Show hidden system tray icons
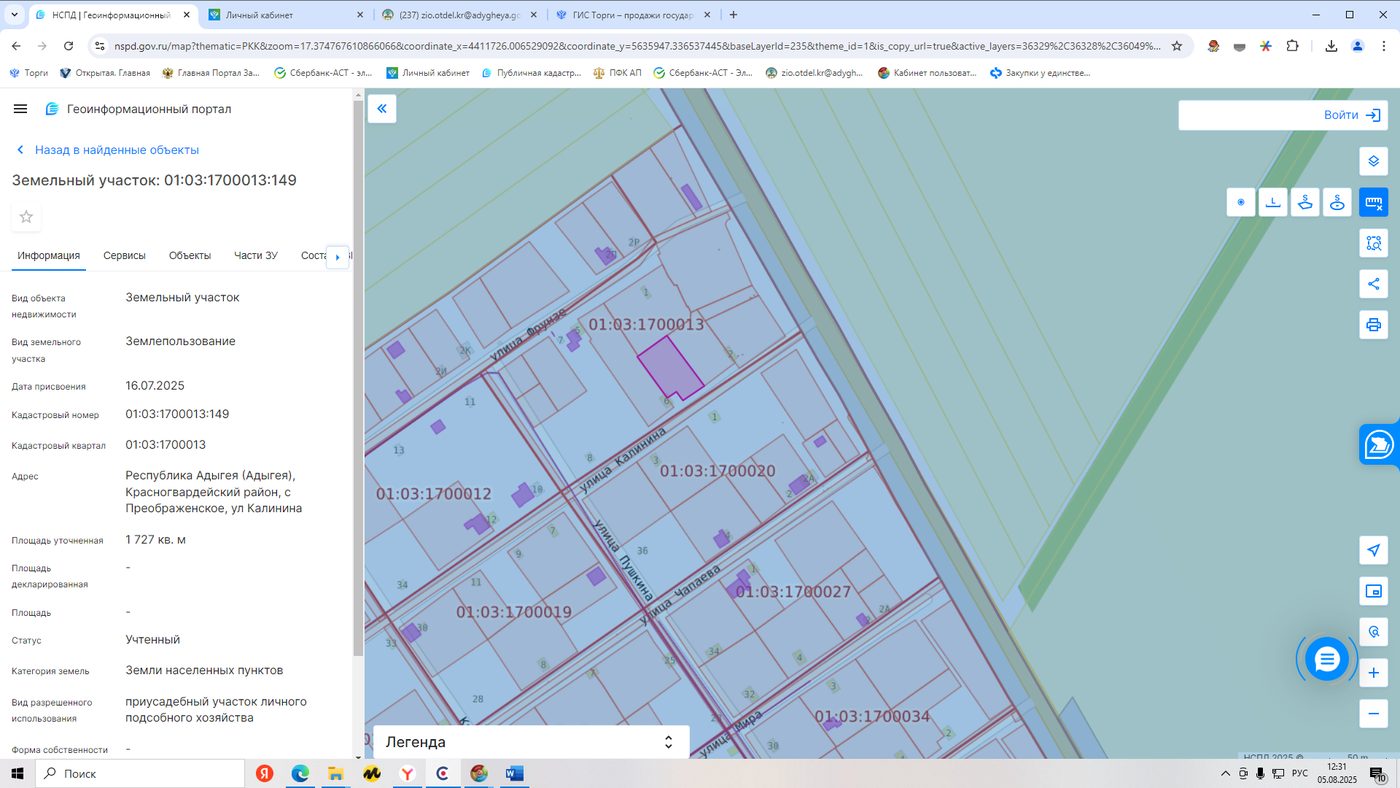Image resolution: width=1400 pixels, height=788 pixels. tap(1226, 773)
